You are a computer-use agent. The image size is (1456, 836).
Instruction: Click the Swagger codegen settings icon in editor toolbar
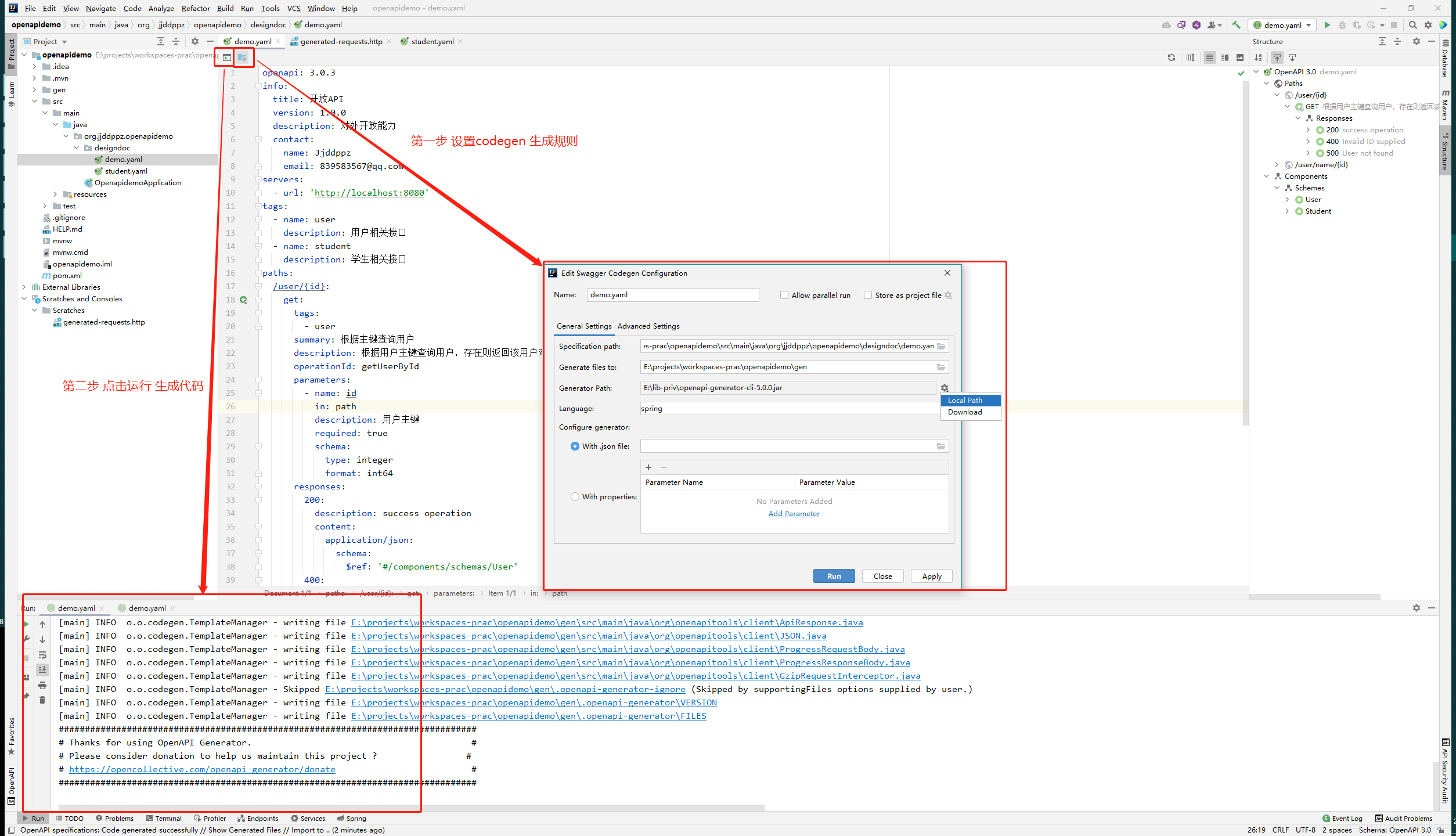(243, 57)
